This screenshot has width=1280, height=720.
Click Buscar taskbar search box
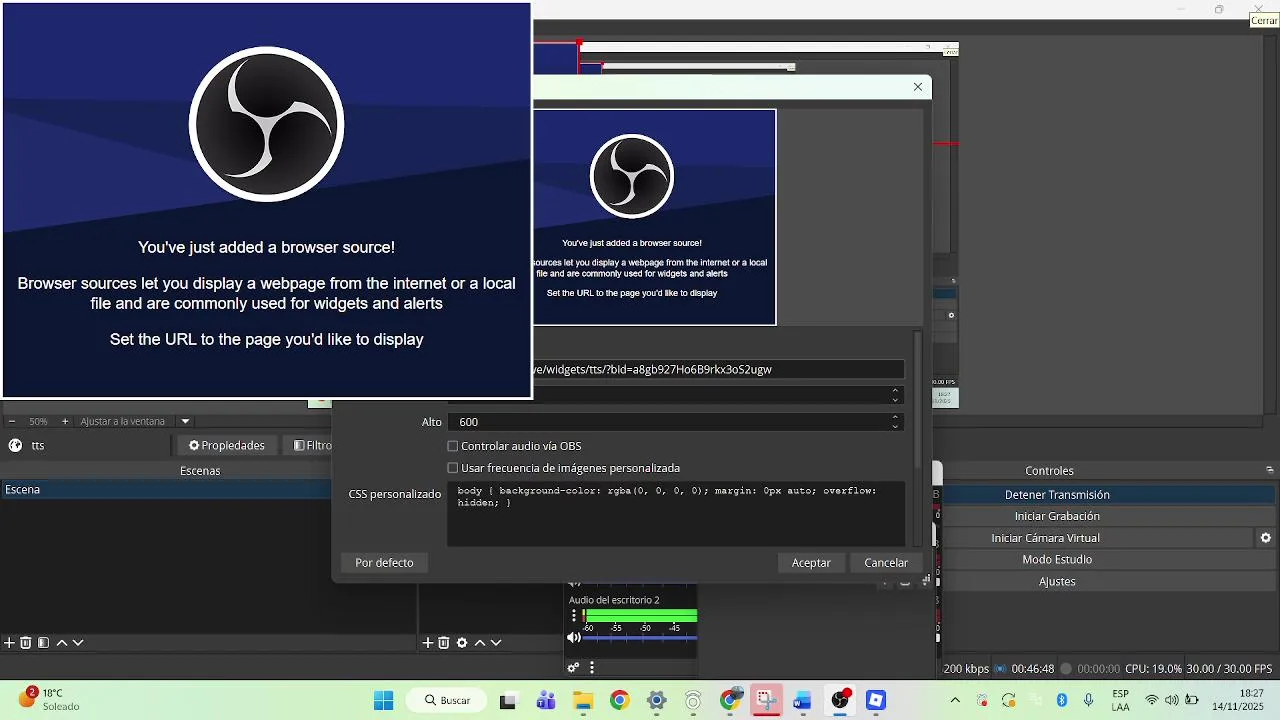[447, 701]
